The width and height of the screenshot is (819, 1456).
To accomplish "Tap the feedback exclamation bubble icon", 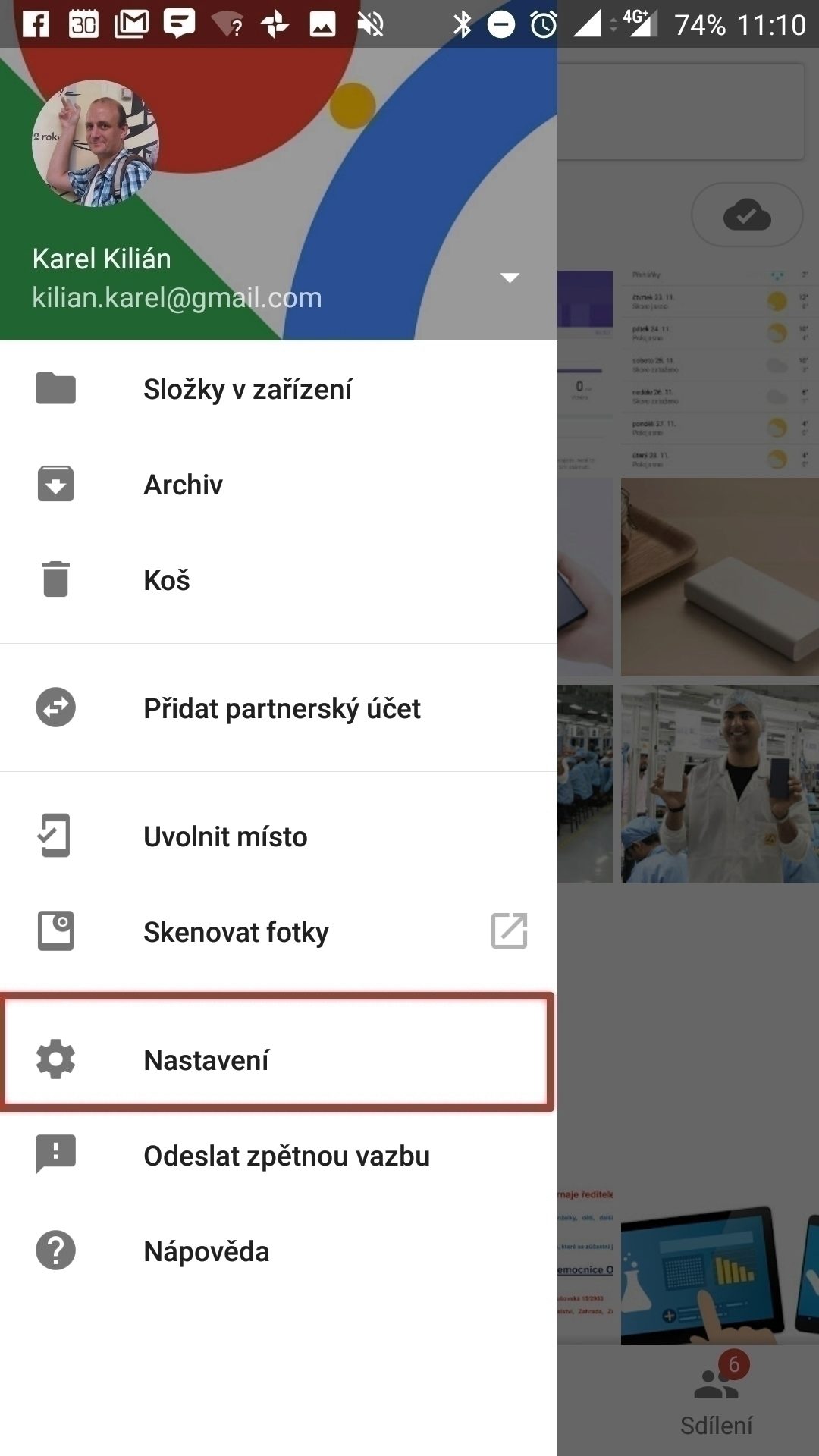I will (x=55, y=1154).
